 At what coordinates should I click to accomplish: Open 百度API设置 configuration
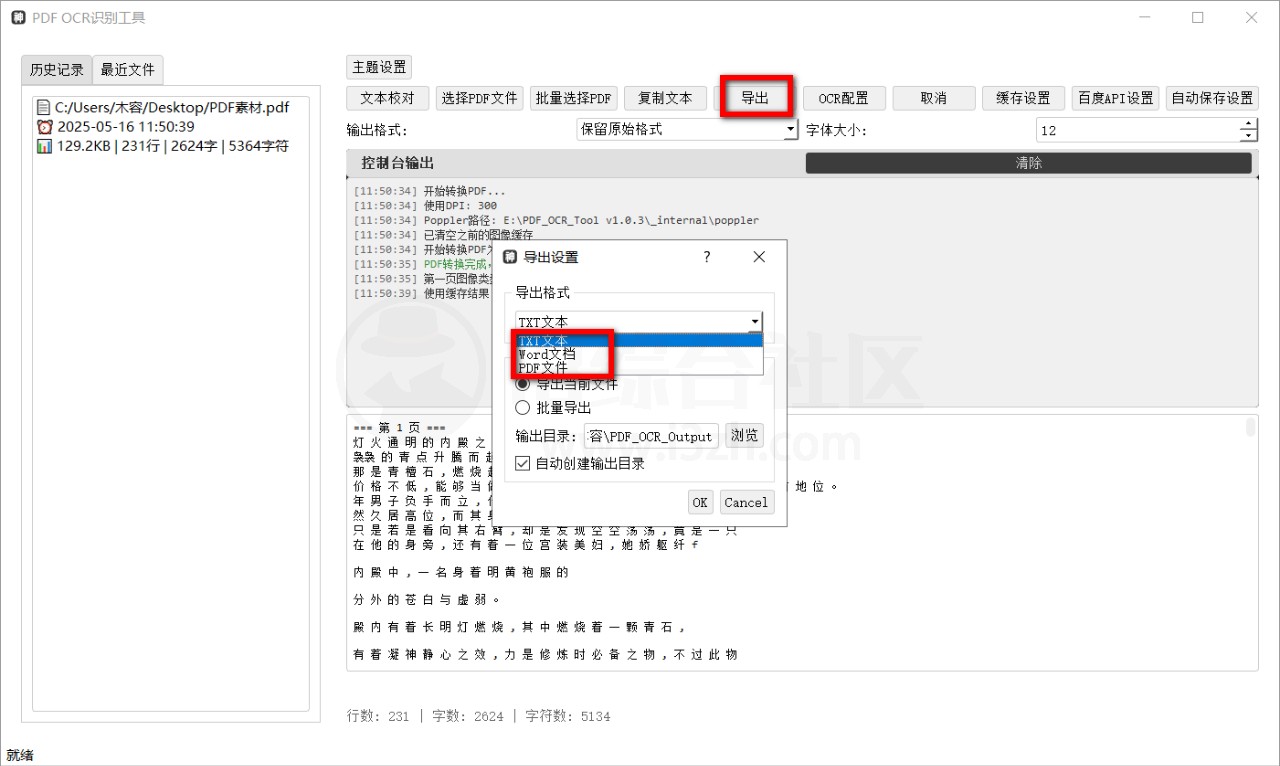coord(1115,98)
